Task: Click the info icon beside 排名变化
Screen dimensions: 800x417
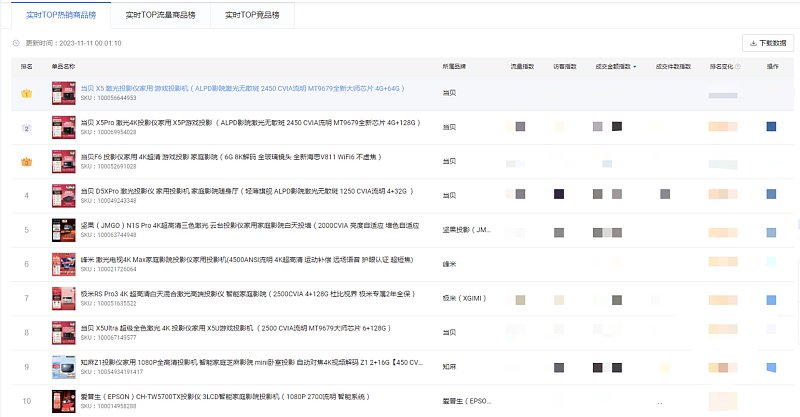Action: point(739,66)
